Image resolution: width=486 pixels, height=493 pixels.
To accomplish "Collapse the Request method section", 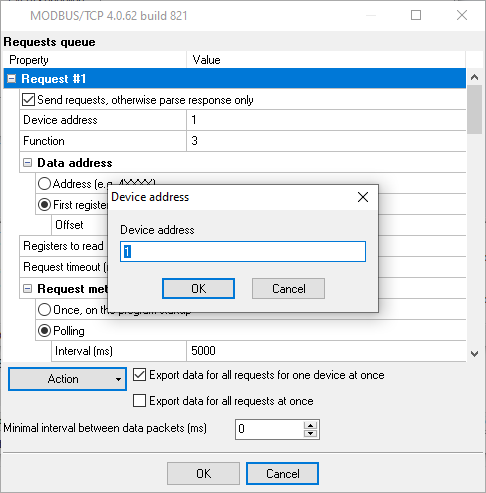I will pos(27,289).
